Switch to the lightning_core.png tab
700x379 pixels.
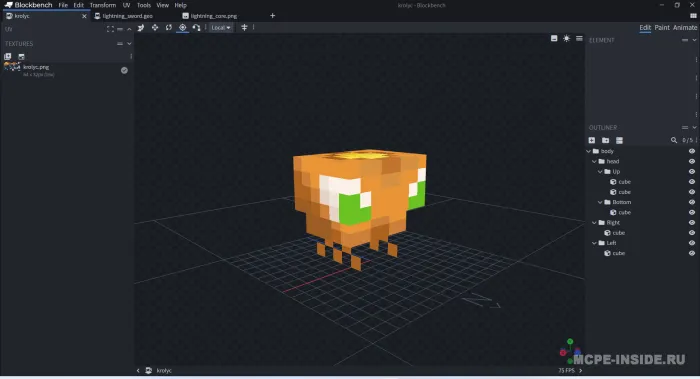click(x=214, y=16)
